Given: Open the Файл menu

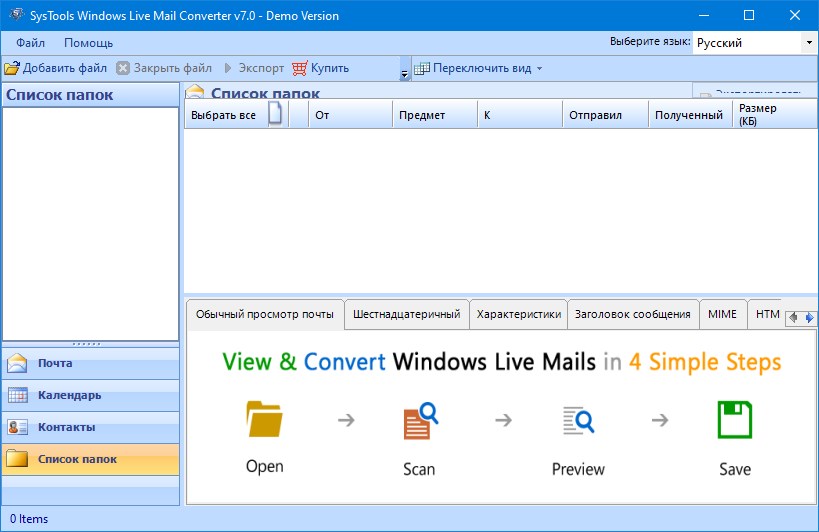Looking at the screenshot, I should (x=30, y=43).
